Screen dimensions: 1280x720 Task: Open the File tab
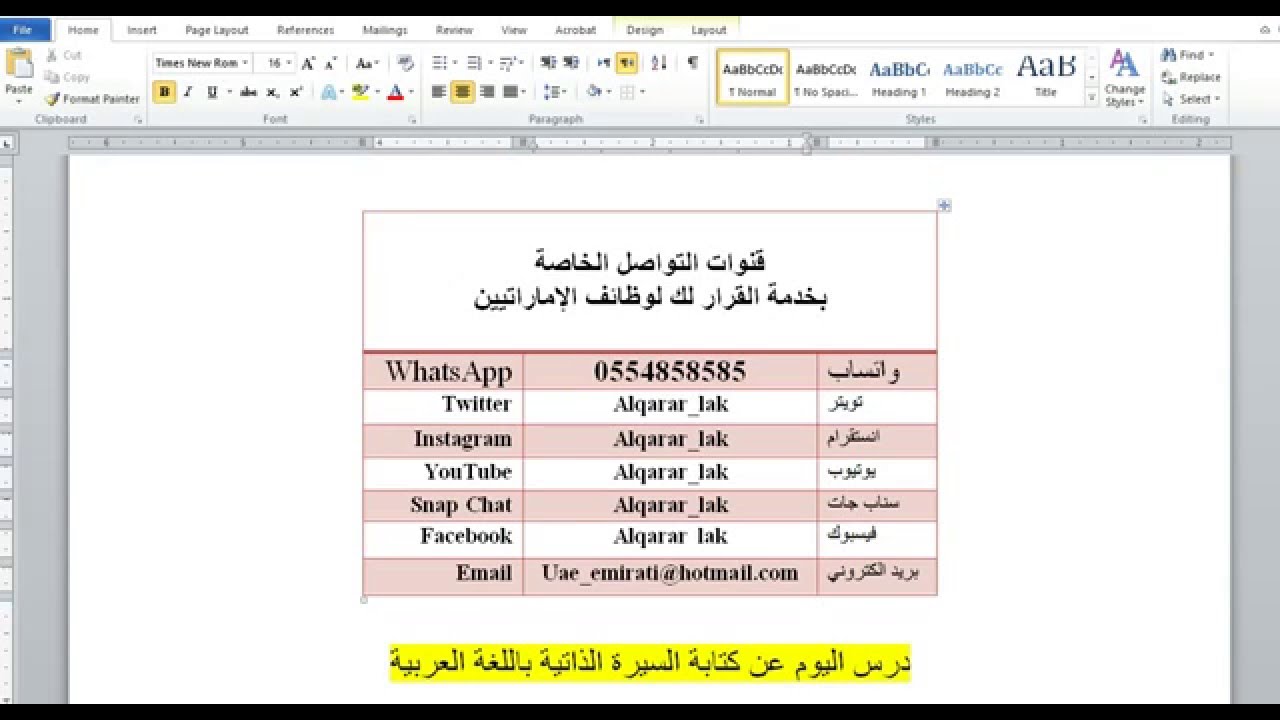[x=23, y=30]
